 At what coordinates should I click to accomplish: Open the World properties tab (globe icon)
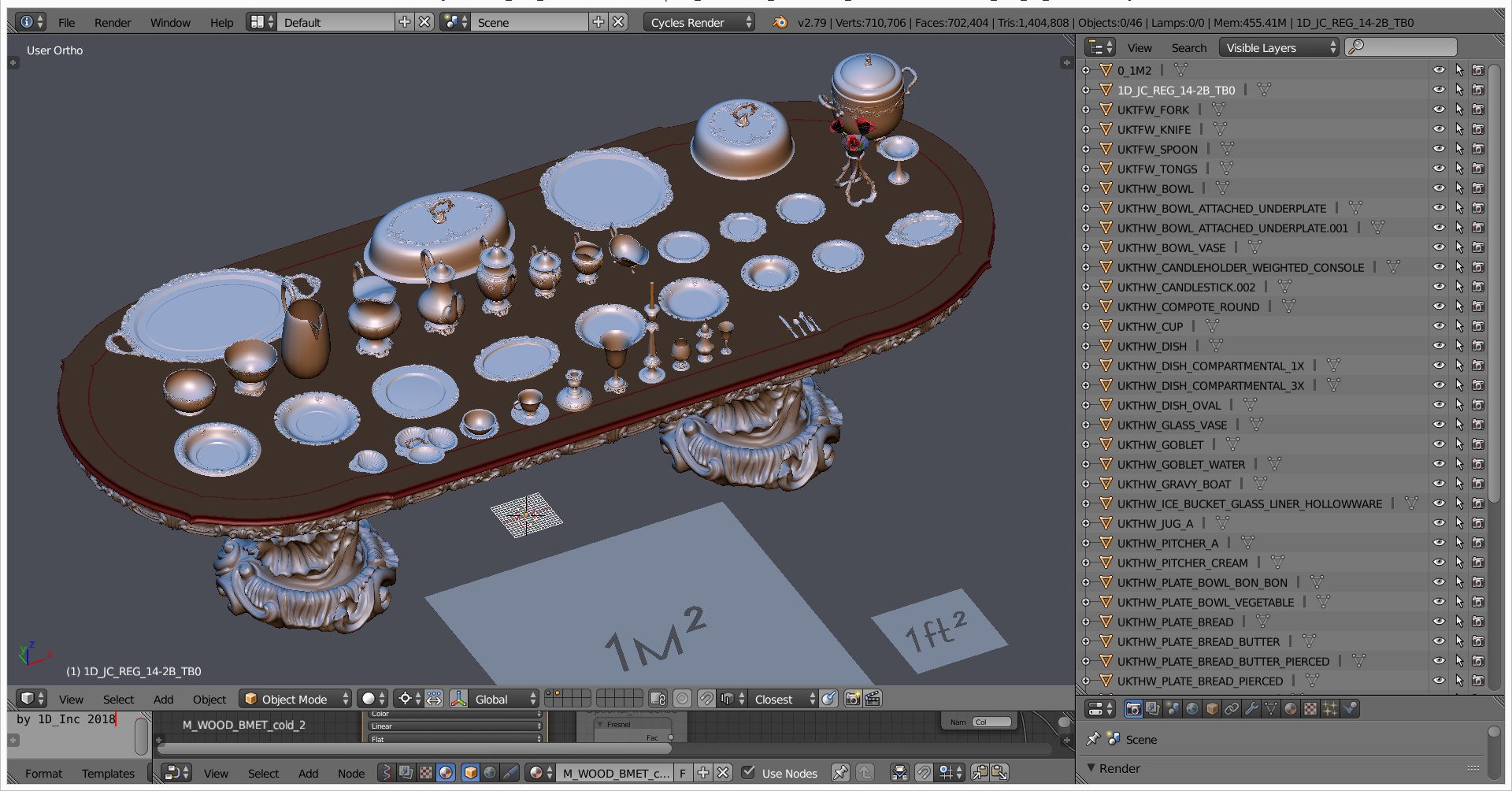(1192, 708)
